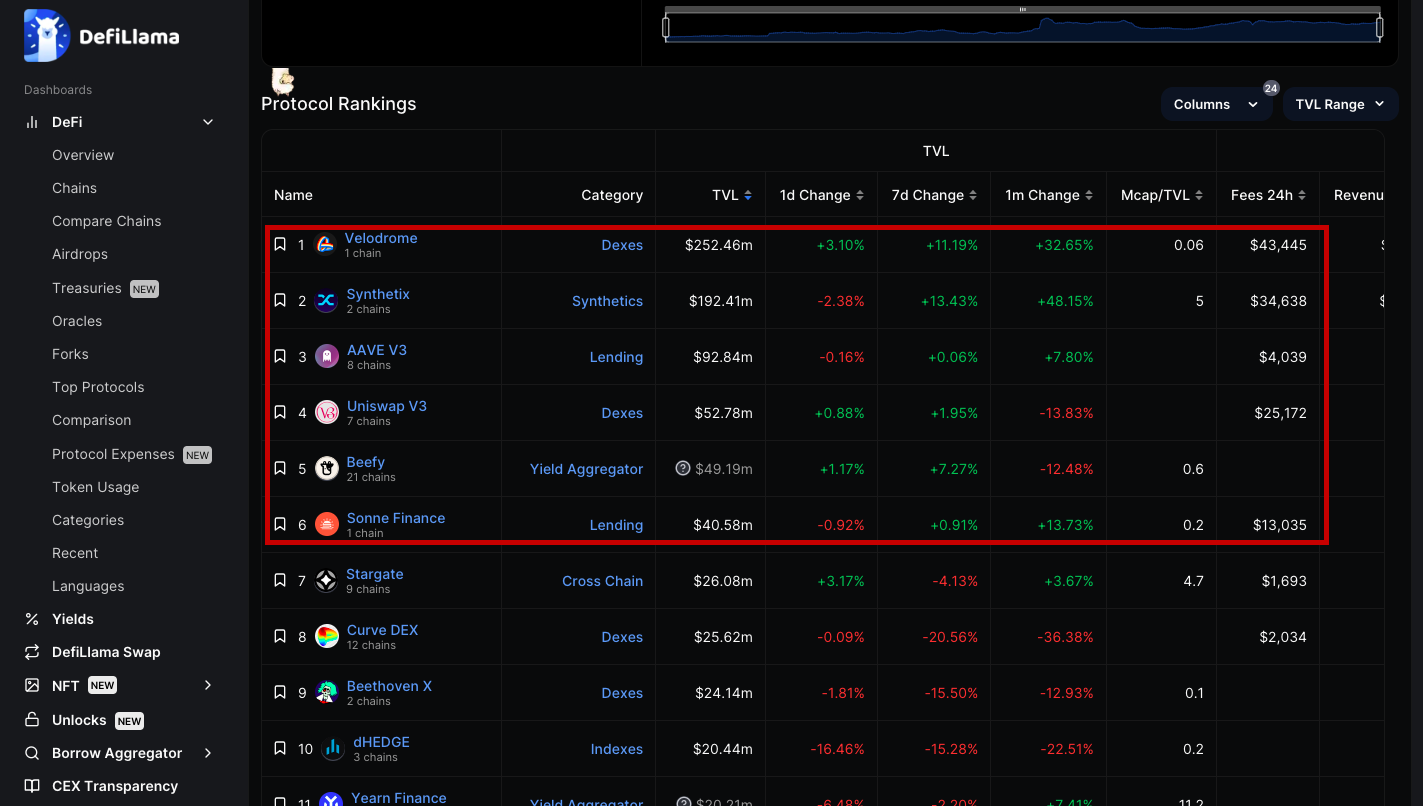Open the Columns dropdown
Image resolution: width=1423 pixels, height=806 pixels.
[1216, 104]
